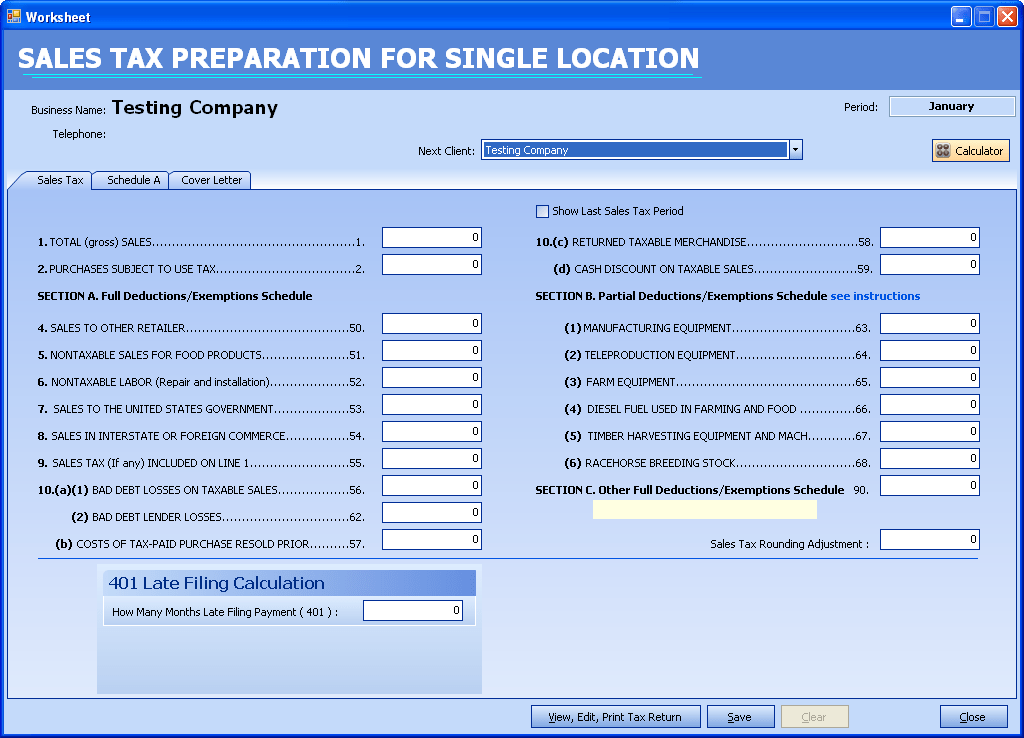Focus Returned Taxable Merchandise field
The width and height of the screenshot is (1024, 738).
coord(930,238)
